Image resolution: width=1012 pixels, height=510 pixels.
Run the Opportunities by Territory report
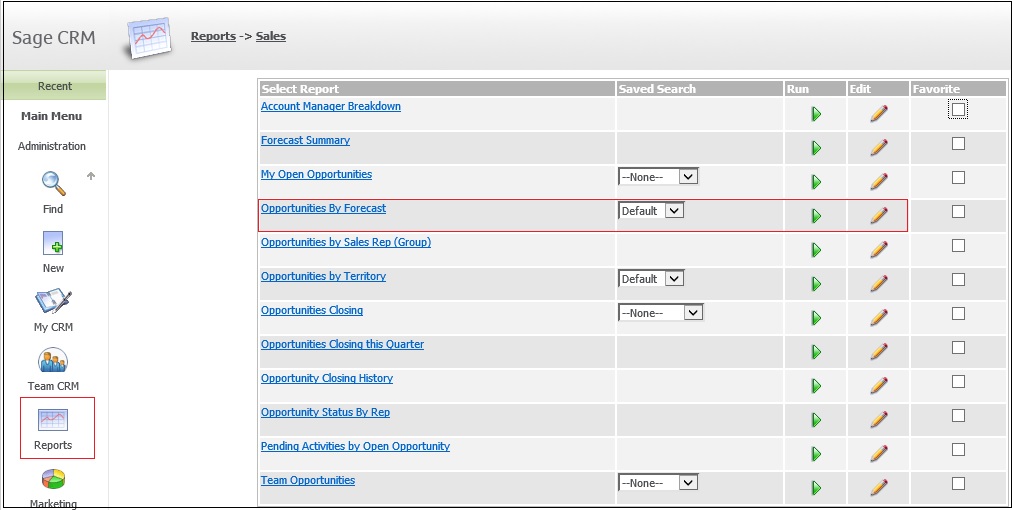point(816,283)
